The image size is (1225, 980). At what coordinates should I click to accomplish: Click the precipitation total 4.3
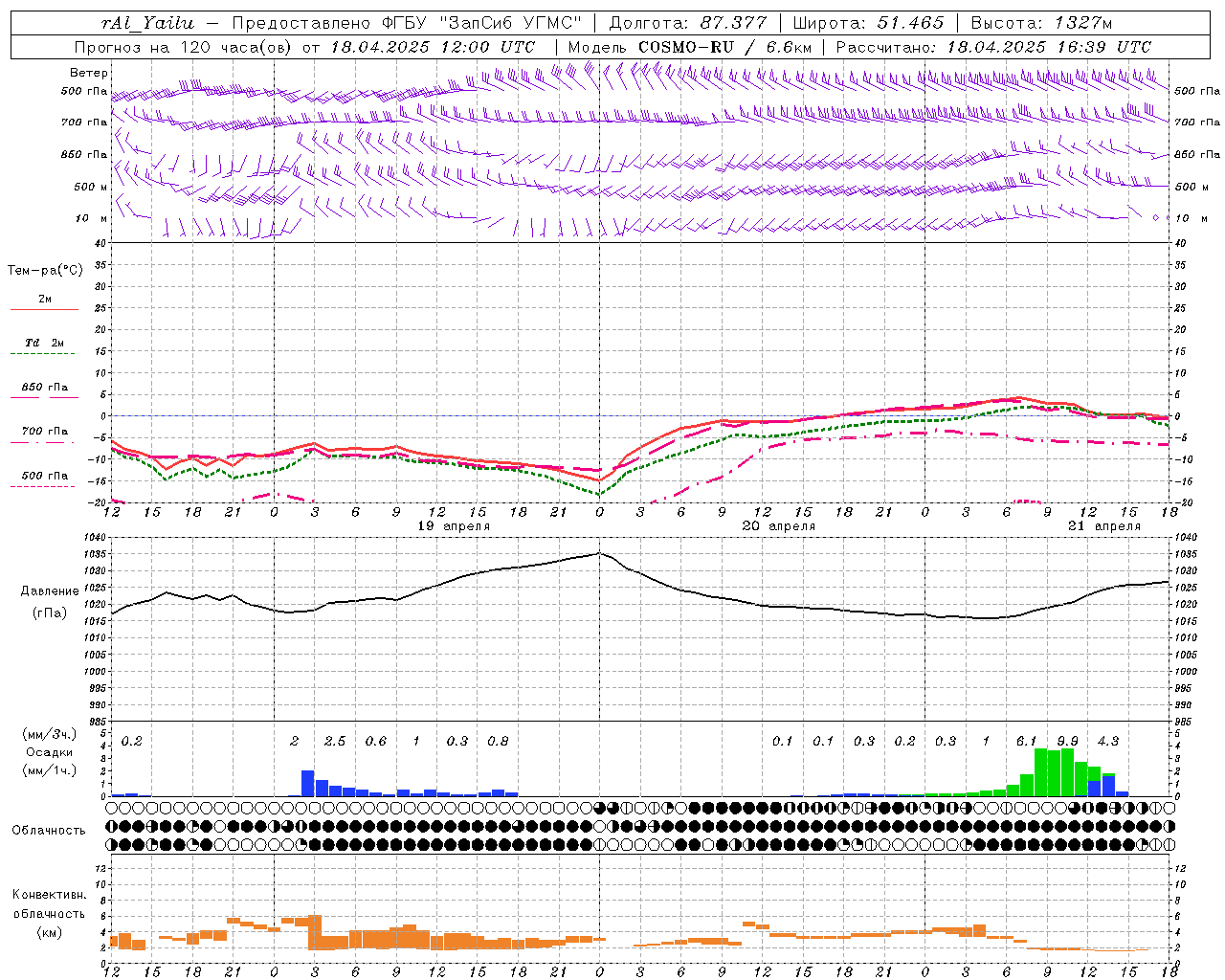pos(1108,741)
